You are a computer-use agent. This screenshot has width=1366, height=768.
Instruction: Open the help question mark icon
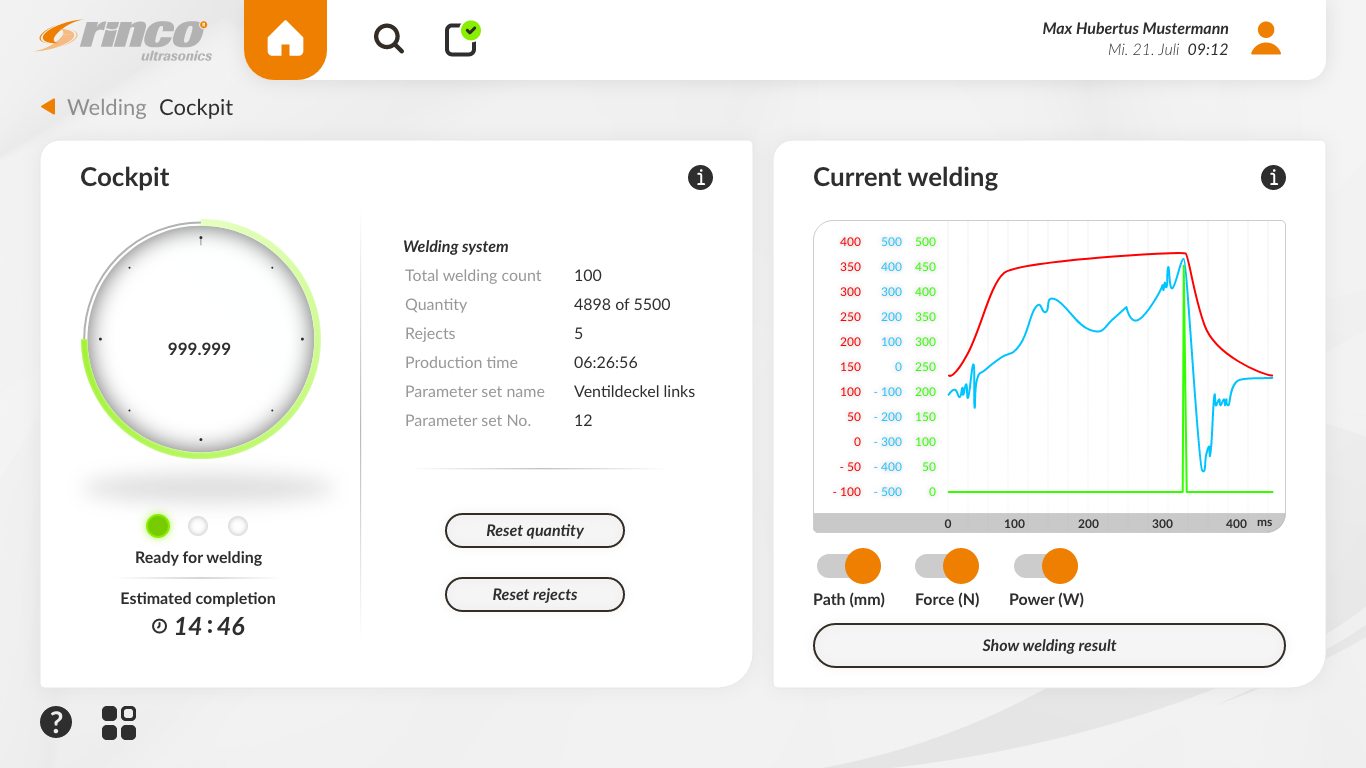[x=56, y=722]
